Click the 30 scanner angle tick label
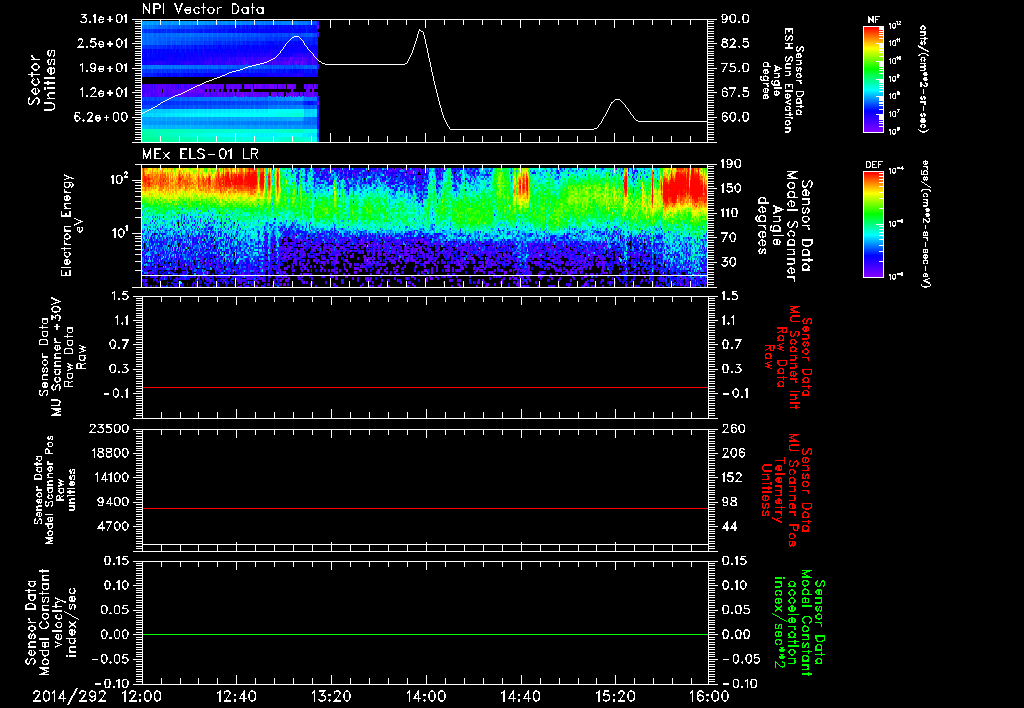Screen dimensions: 1024x708 tap(728, 262)
